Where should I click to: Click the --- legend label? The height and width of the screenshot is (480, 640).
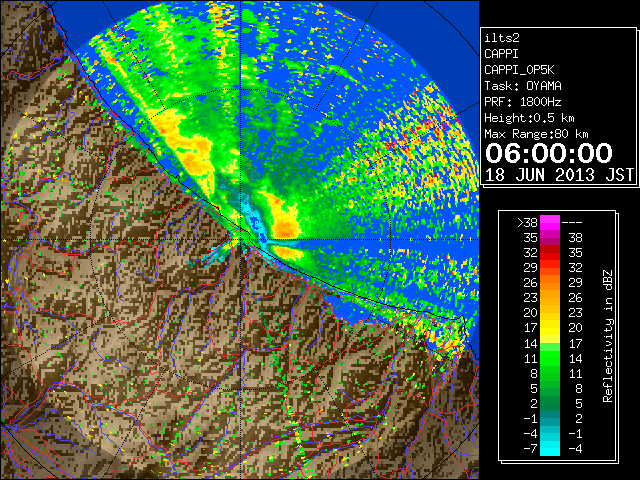[x=572, y=223]
